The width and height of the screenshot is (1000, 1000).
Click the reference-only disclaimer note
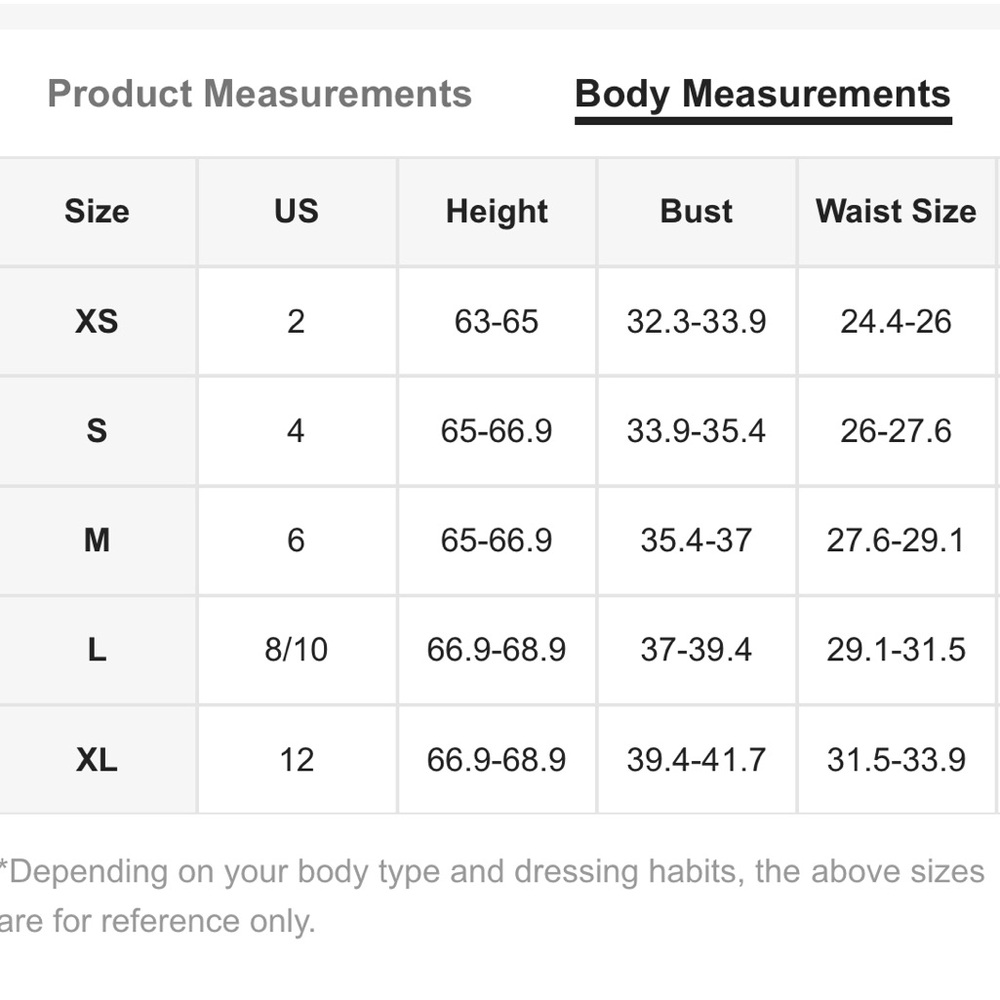[492, 896]
